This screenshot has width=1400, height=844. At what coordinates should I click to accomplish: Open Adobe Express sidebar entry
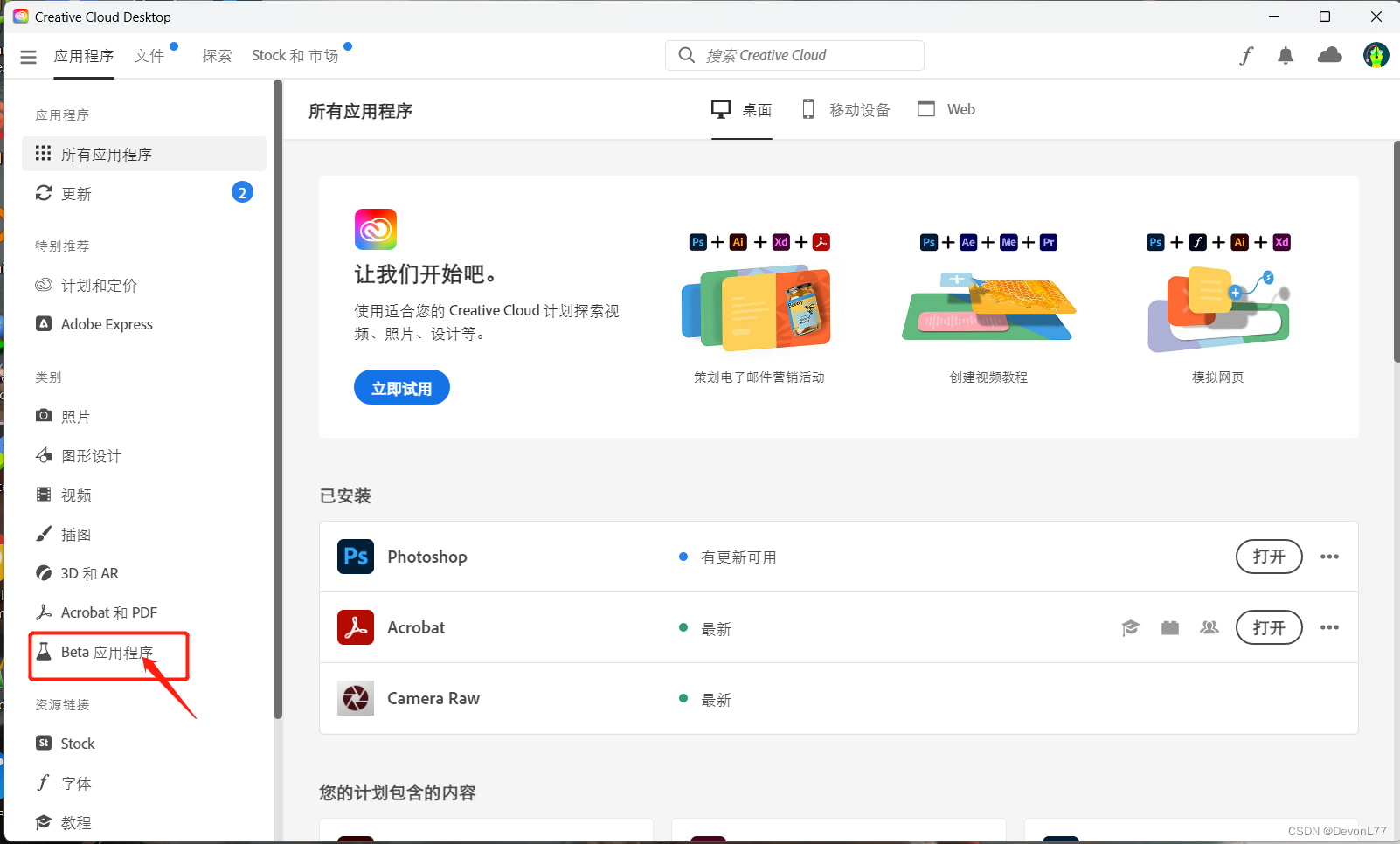(144, 324)
